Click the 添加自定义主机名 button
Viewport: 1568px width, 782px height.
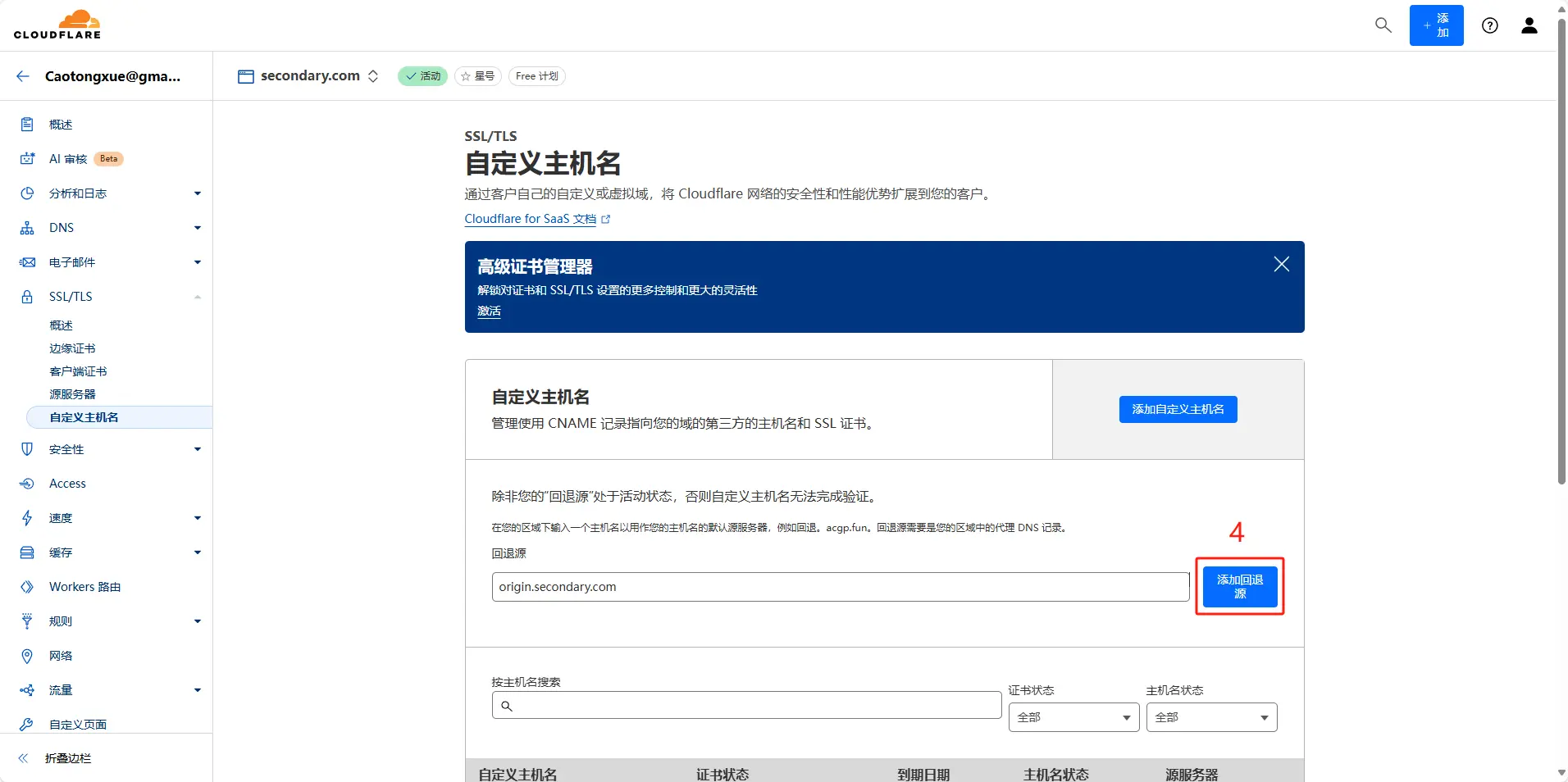point(1178,409)
